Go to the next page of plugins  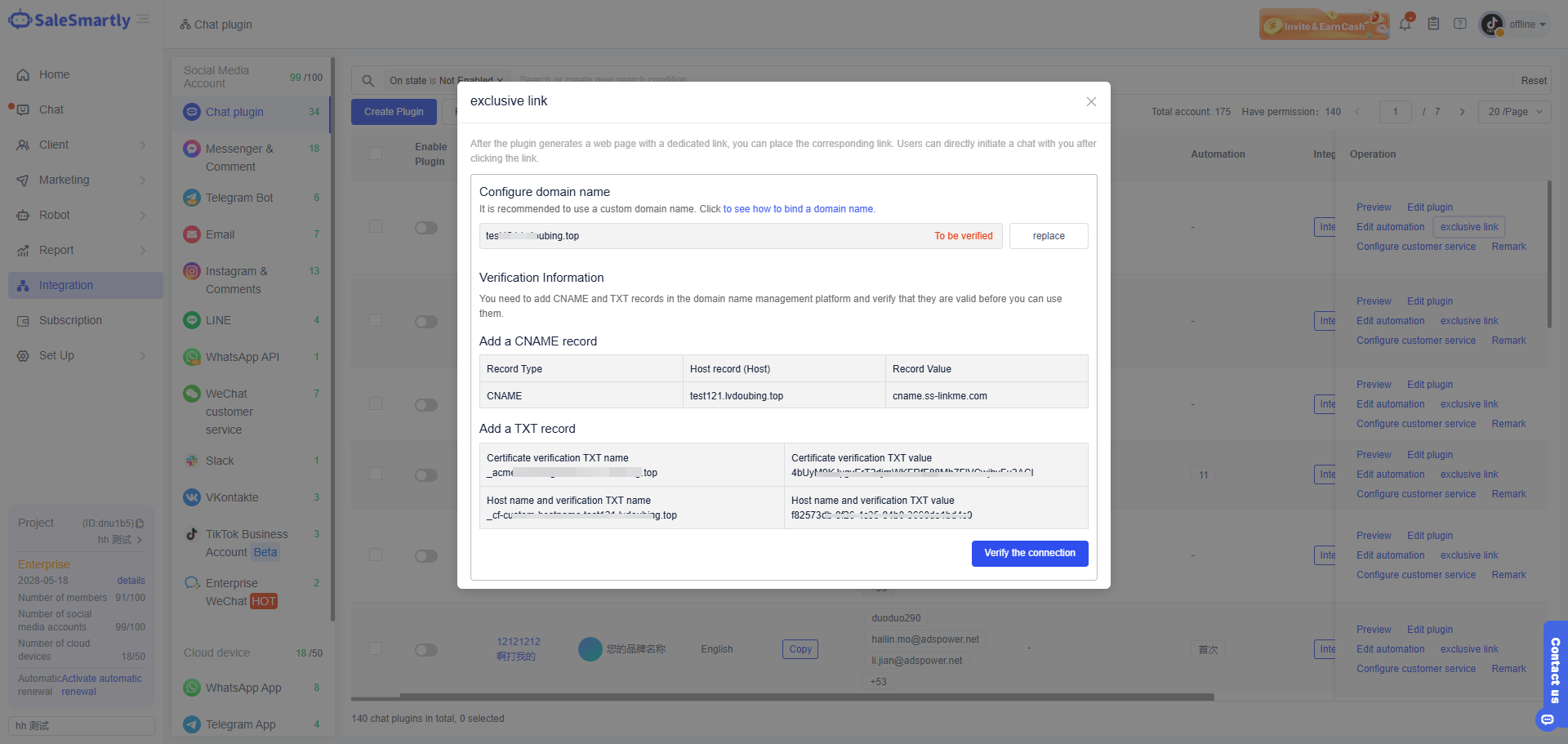(1462, 112)
